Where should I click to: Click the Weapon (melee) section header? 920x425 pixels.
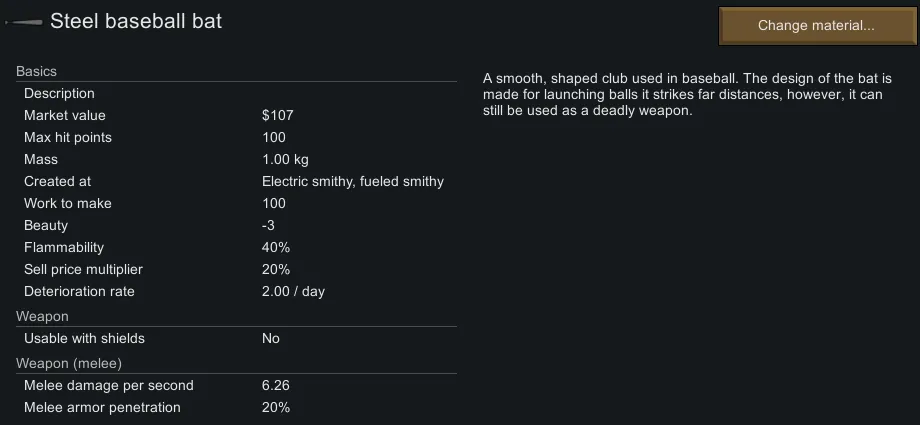[68, 363]
